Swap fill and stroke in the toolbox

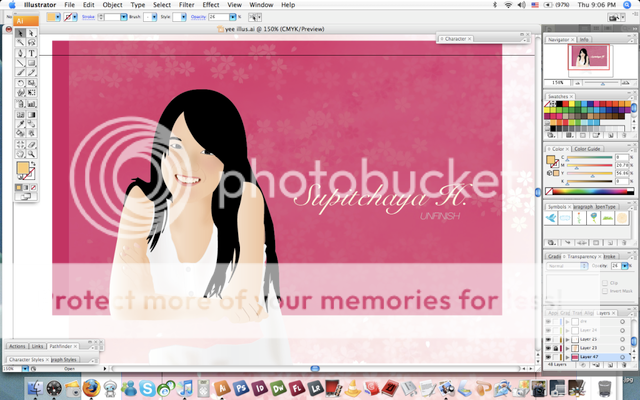click(x=33, y=164)
